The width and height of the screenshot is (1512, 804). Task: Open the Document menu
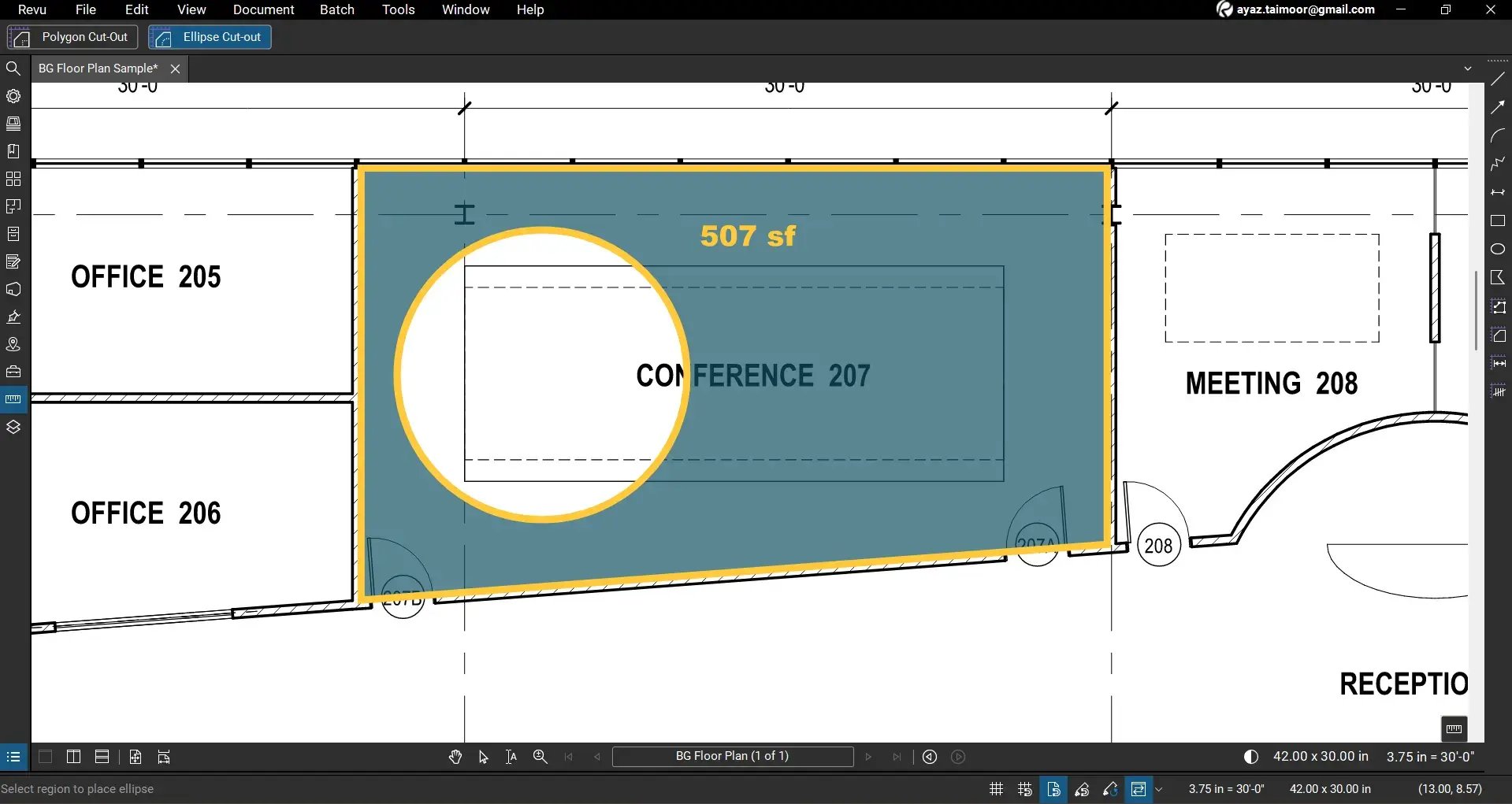pyautogui.click(x=263, y=9)
